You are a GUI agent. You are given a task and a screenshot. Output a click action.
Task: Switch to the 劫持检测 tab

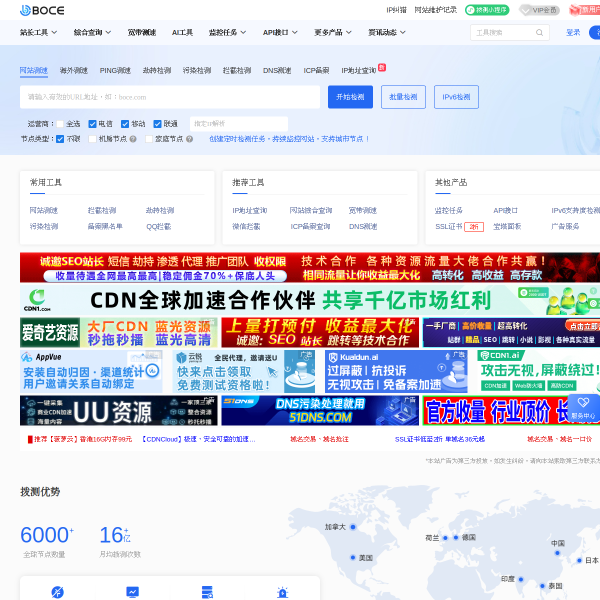click(157, 70)
